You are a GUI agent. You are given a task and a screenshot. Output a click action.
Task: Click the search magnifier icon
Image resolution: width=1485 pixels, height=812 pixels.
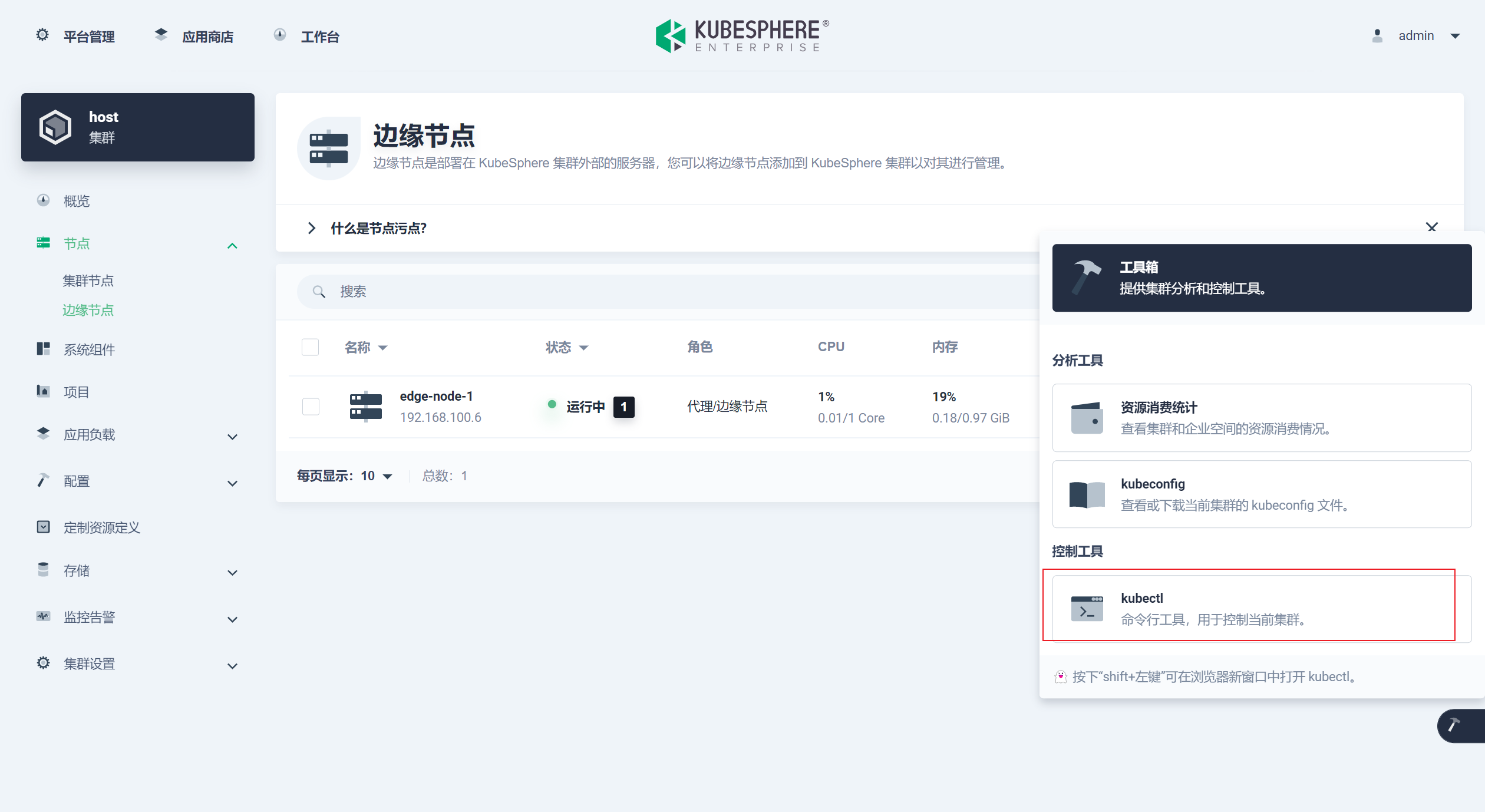point(319,292)
